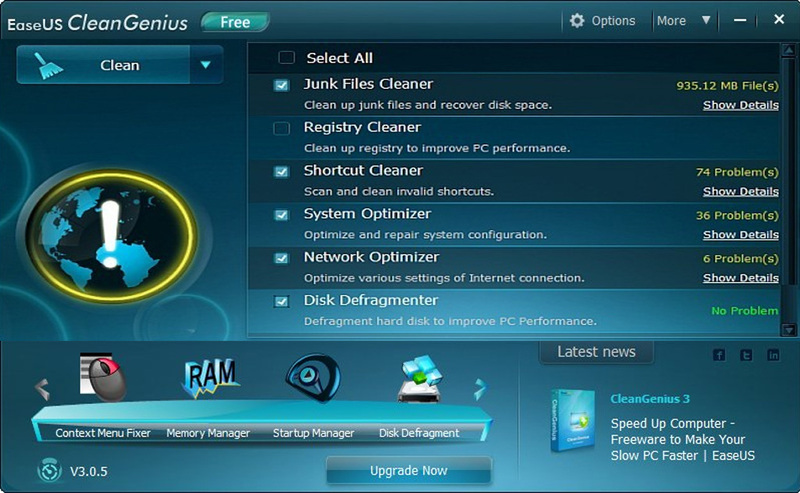This screenshot has height=493, width=800.
Task: Click the globe warning status icon
Action: pyautogui.click(x=111, y=237)
